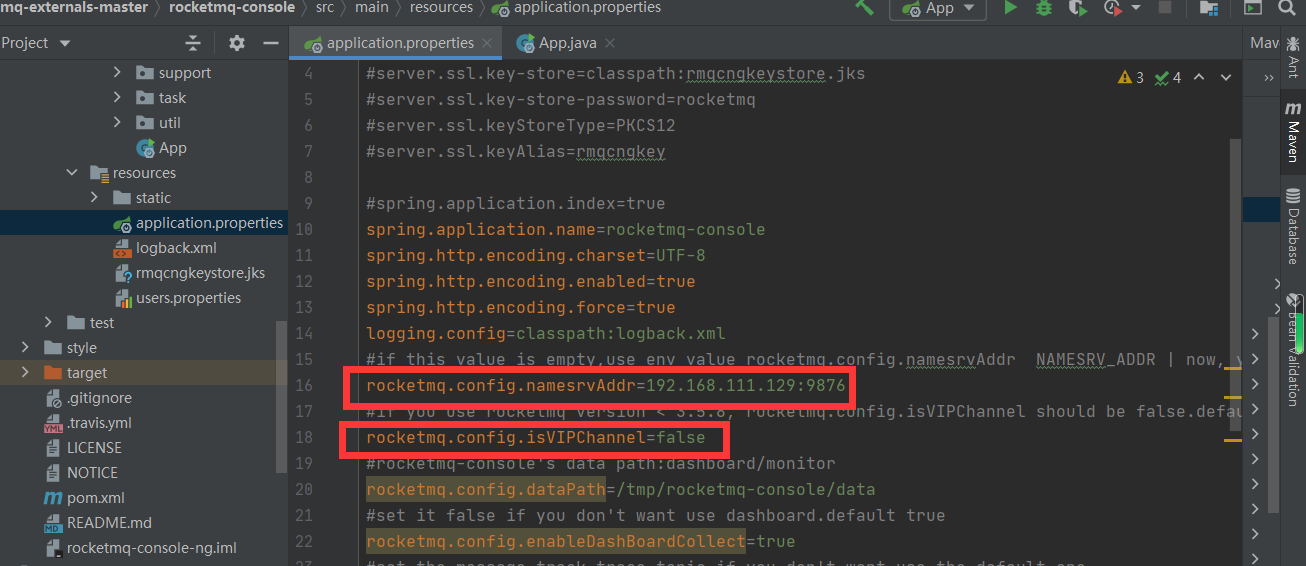Close the application.properties tab
The width and height of the screenshot is (1306, 566).
point(487,43)
